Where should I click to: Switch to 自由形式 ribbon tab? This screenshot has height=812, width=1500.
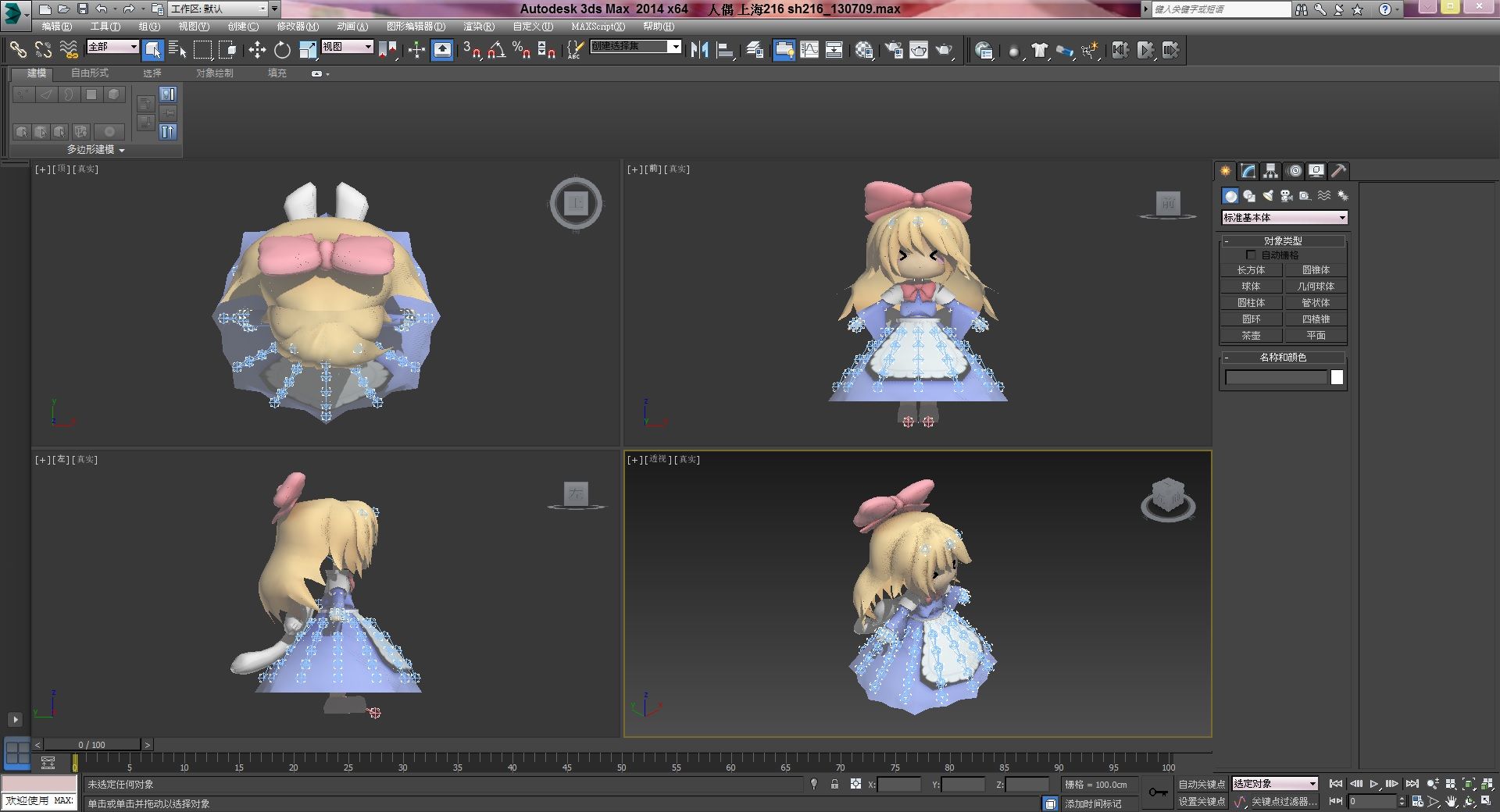coord(90,73)
